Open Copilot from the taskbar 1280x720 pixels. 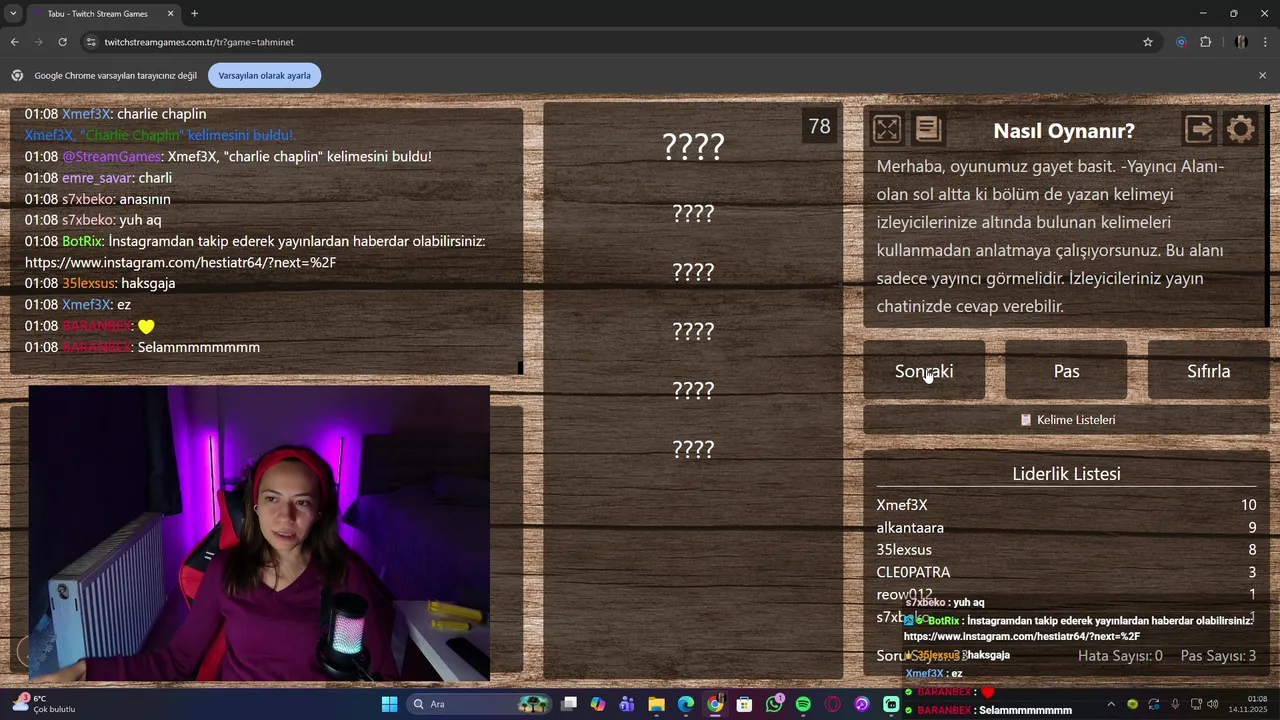[x=598, y=704]
